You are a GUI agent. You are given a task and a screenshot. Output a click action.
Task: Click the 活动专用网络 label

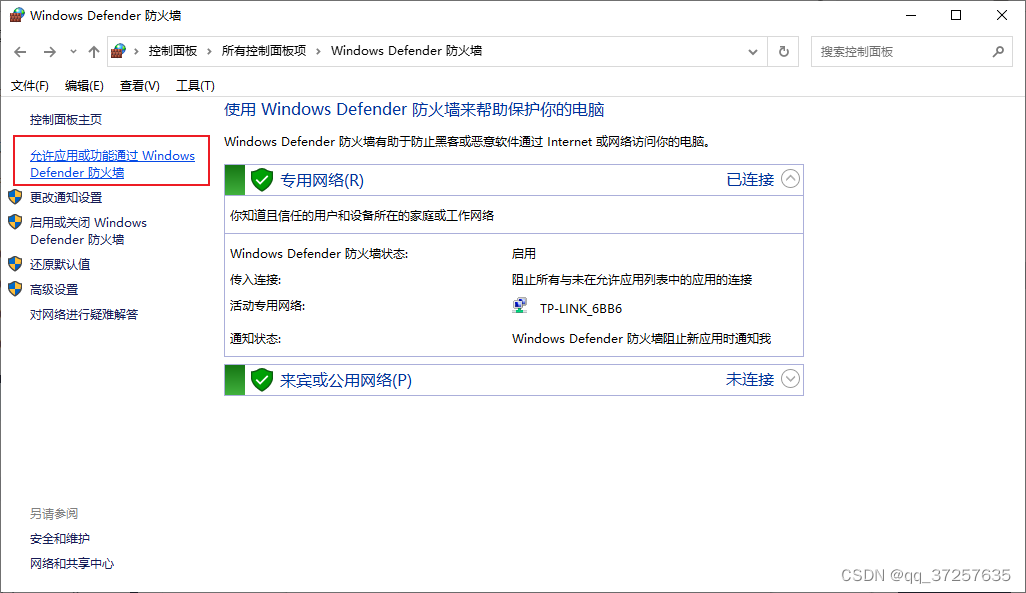(x=268, y=306)
